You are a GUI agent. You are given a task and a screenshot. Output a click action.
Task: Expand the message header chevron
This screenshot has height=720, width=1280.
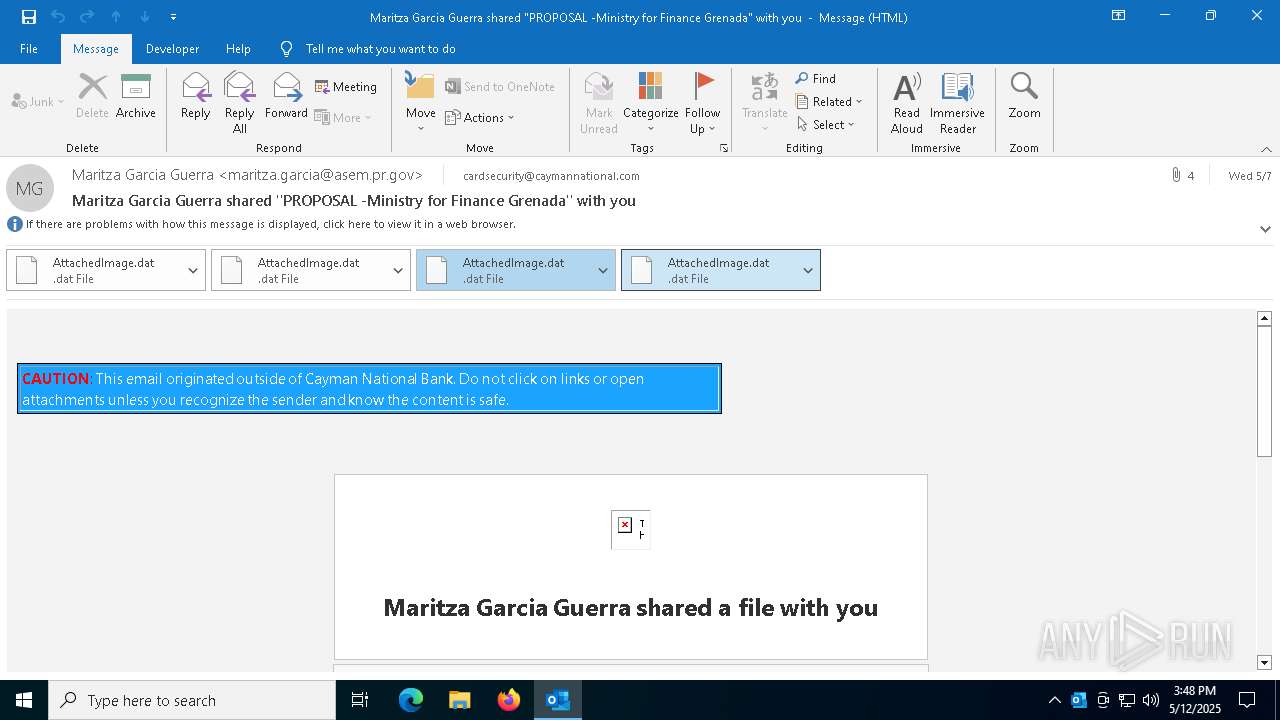tap(1265, 229)
